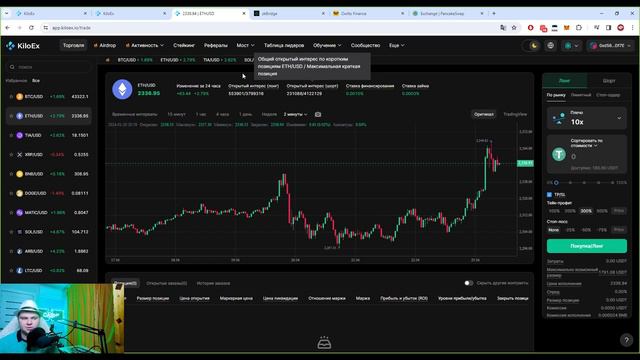Select the DOGE/USD coin icon
640x360 pixels.
20,193
